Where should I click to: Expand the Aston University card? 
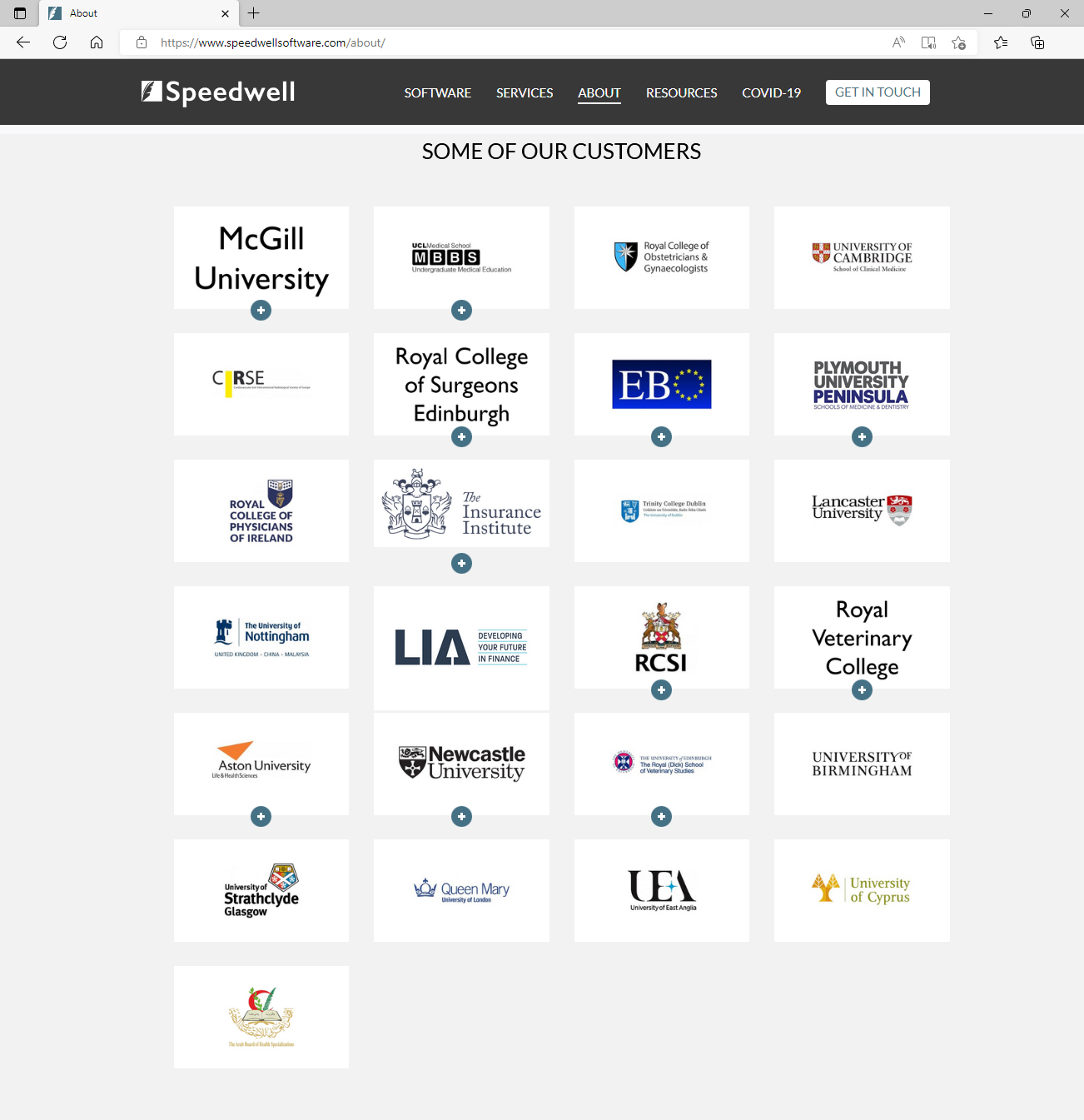click(261, 816)
